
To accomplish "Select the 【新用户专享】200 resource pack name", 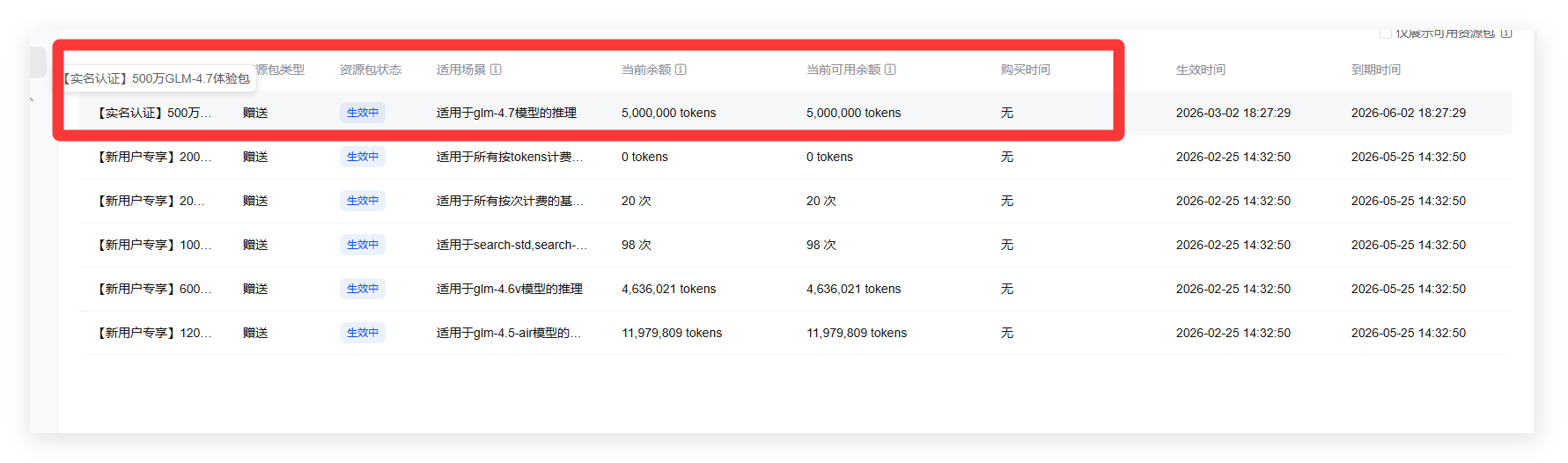I will click(x=153, y=157).
